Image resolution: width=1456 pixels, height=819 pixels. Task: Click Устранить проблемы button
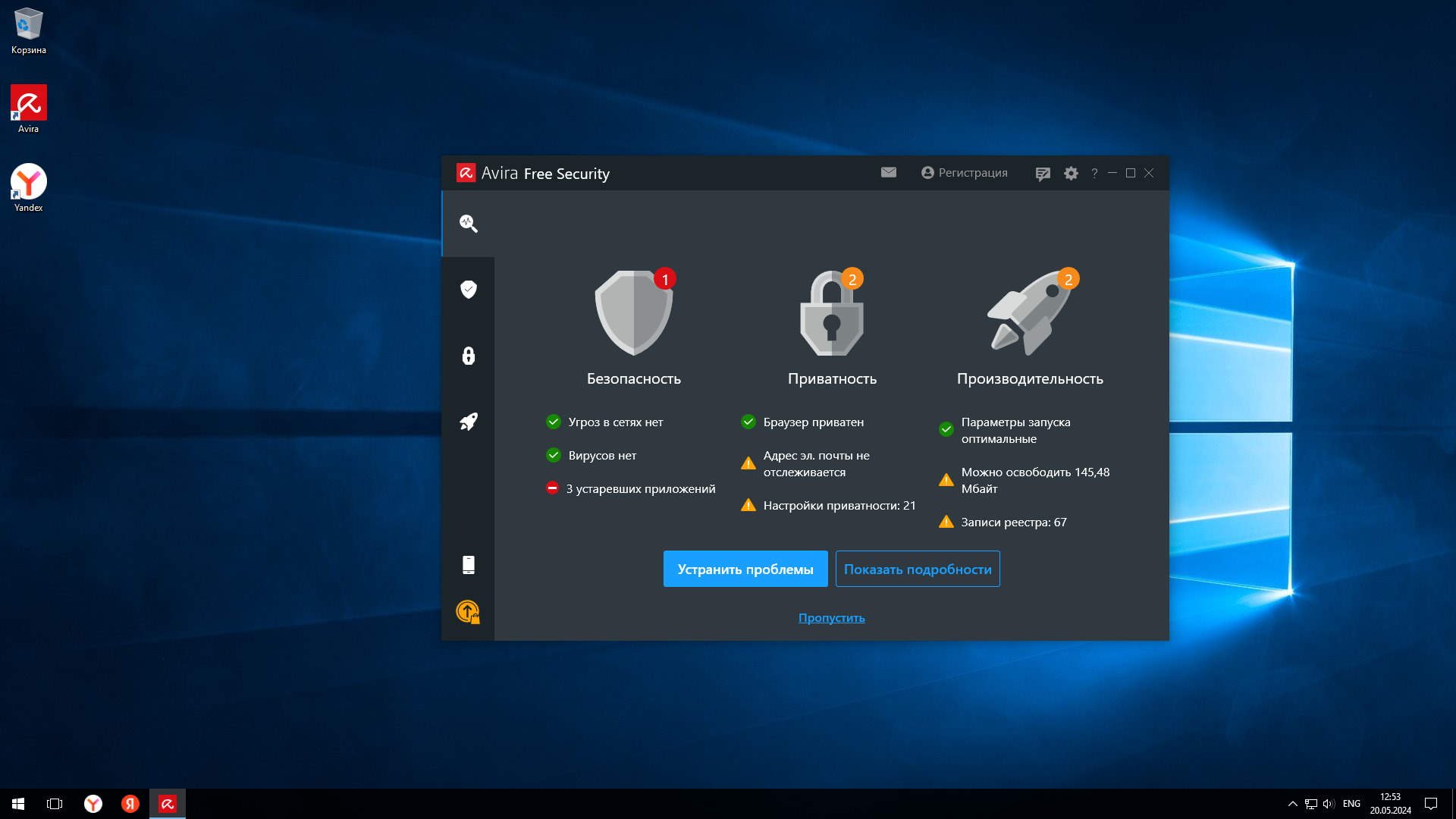click(745, 569)
